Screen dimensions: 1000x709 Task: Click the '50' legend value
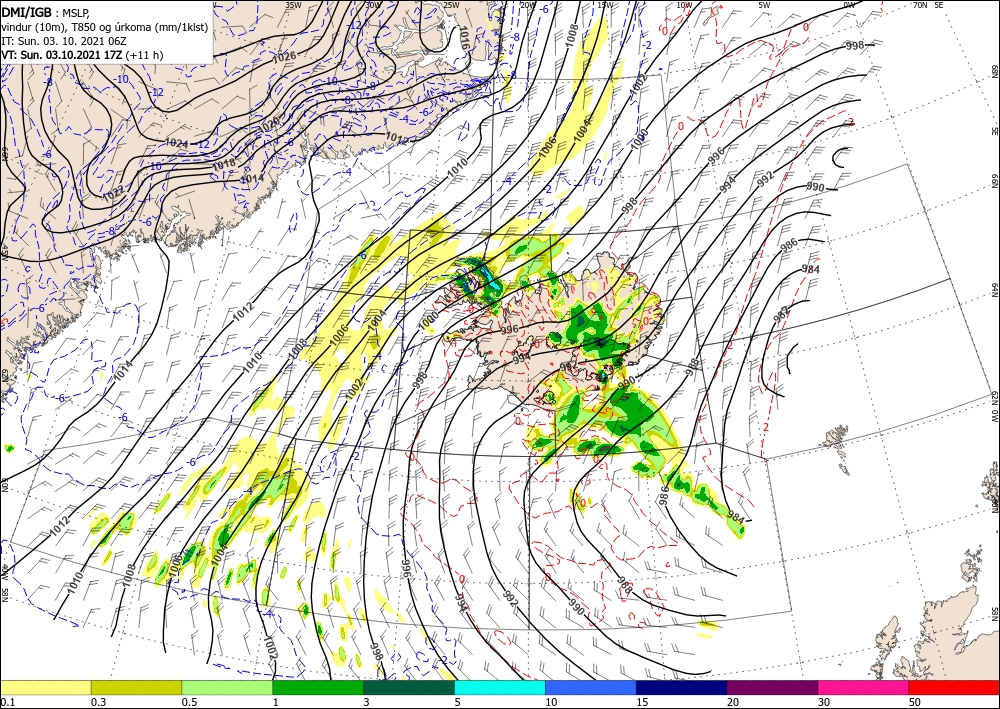point(915,702)
